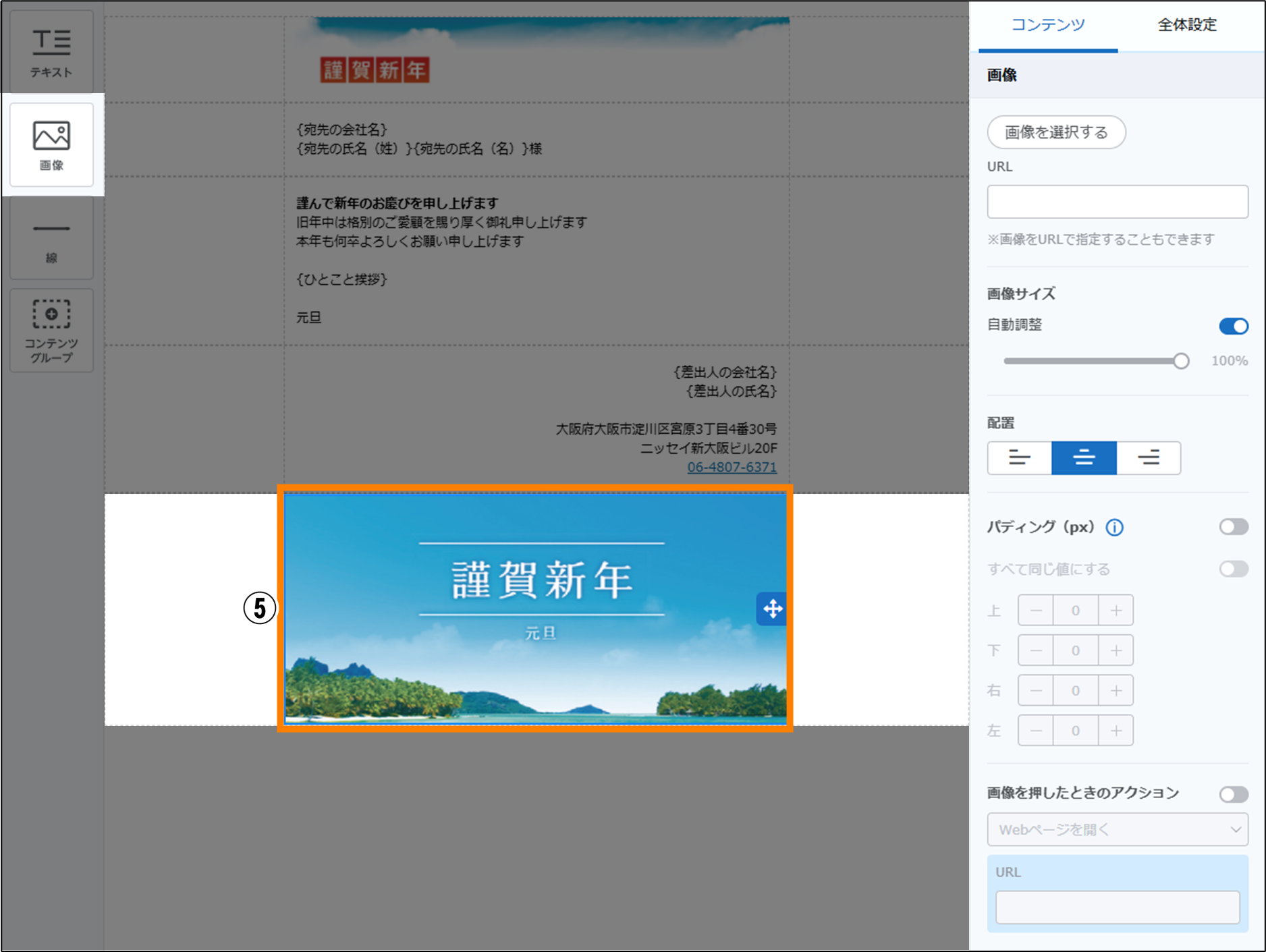Set image alignment to center
Viewport: 1266px width, 952px height.
point(1084,458)
